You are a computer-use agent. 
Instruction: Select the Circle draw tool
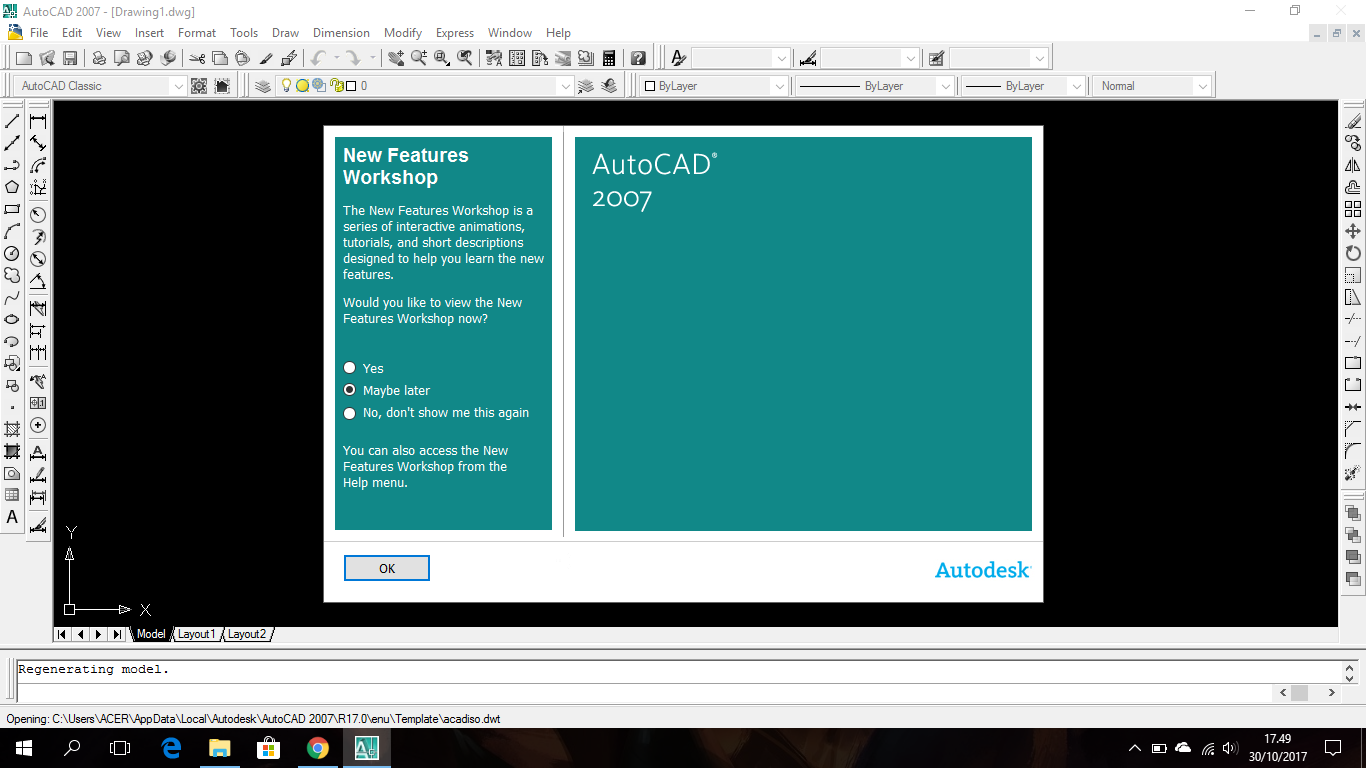click(12, 253)
